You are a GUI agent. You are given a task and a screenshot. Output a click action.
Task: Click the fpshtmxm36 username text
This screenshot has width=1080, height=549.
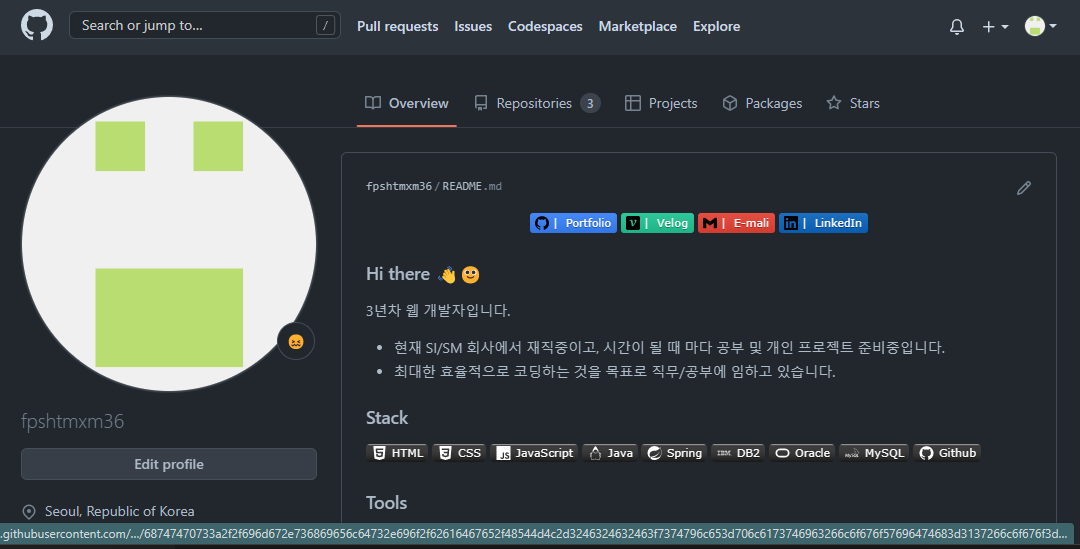click(x=72, y=422)
